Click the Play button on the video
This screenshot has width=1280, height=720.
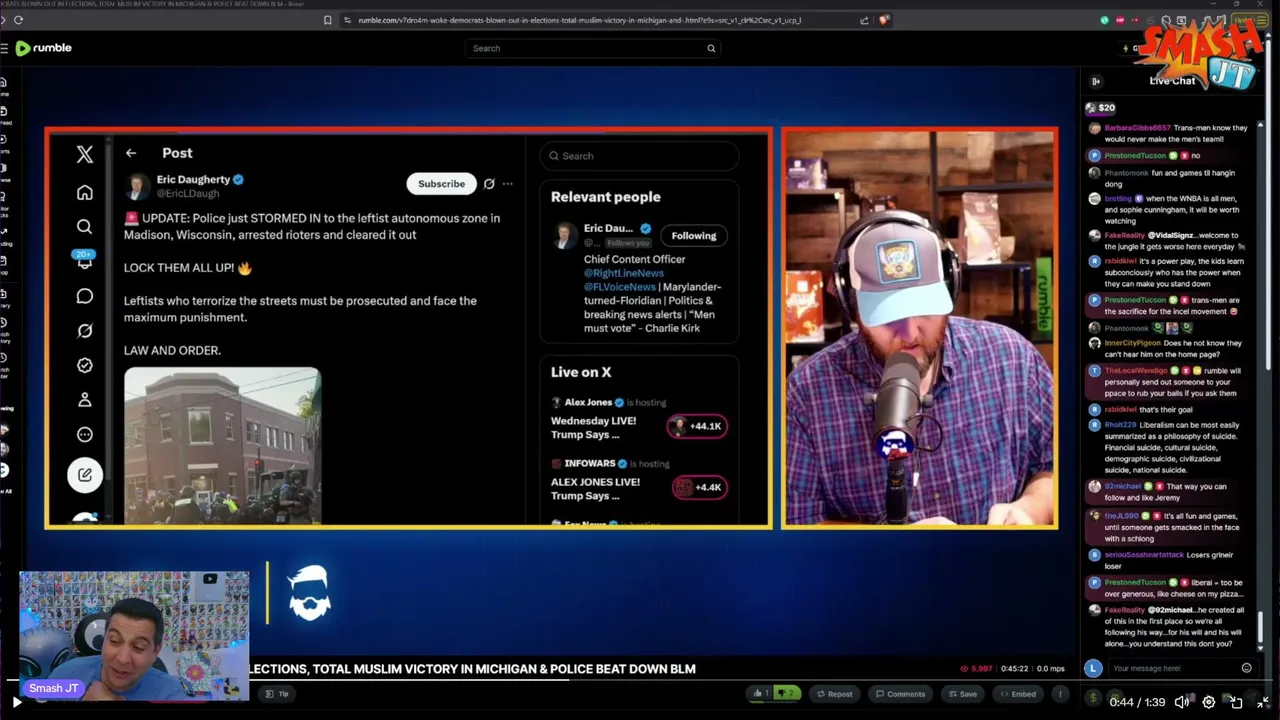tap(16, 702)
